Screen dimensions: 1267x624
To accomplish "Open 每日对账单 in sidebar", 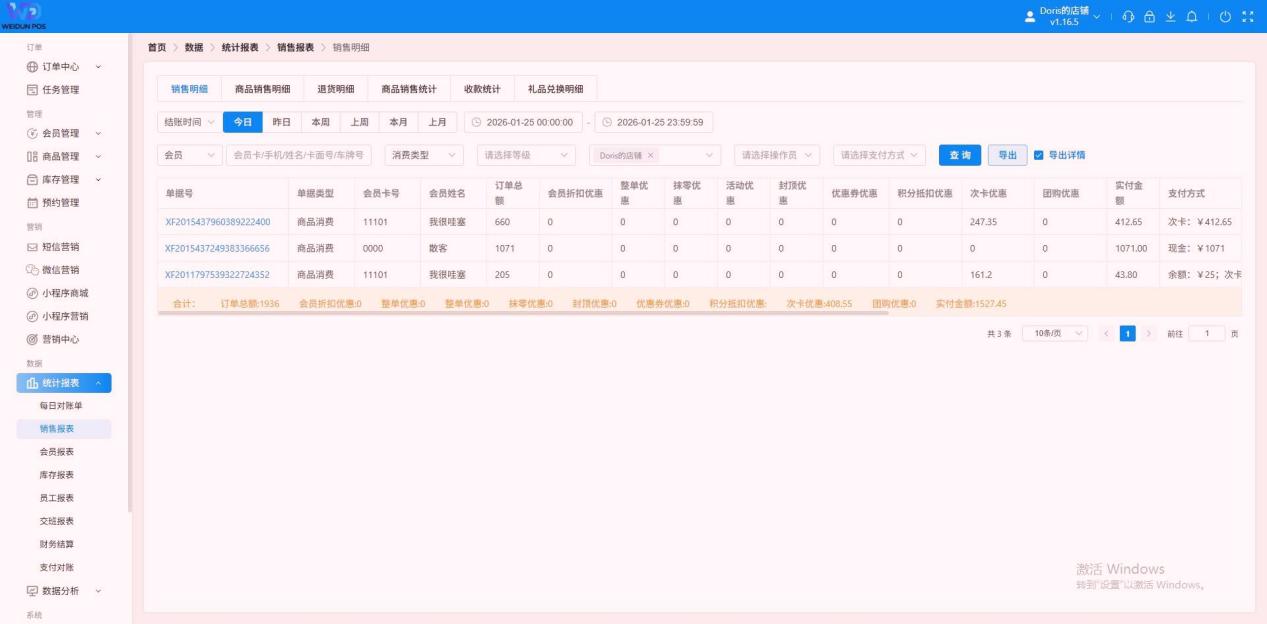I will coord(61,406).
